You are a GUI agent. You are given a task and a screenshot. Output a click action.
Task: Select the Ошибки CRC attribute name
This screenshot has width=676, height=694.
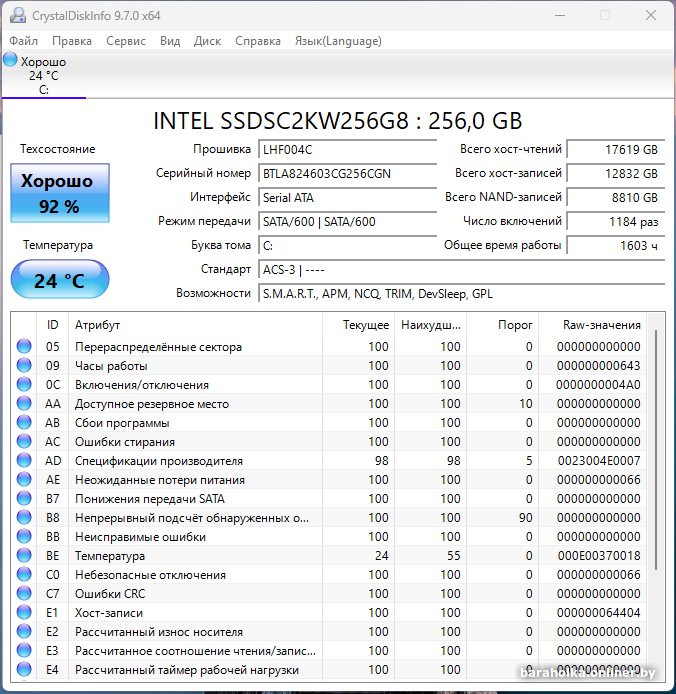point(110,594)
